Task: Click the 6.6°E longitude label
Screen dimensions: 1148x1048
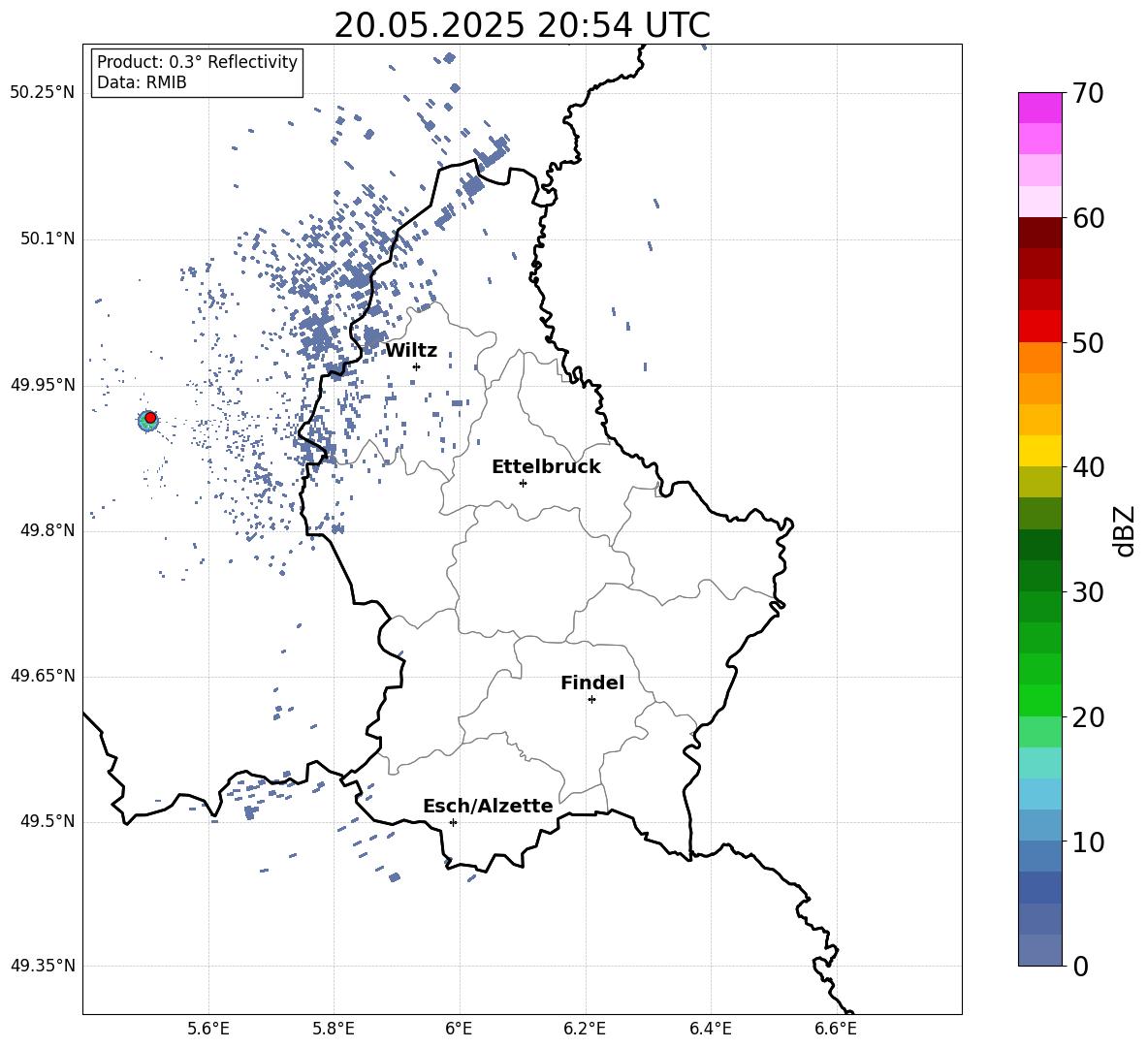Action: coord(836,1030)
